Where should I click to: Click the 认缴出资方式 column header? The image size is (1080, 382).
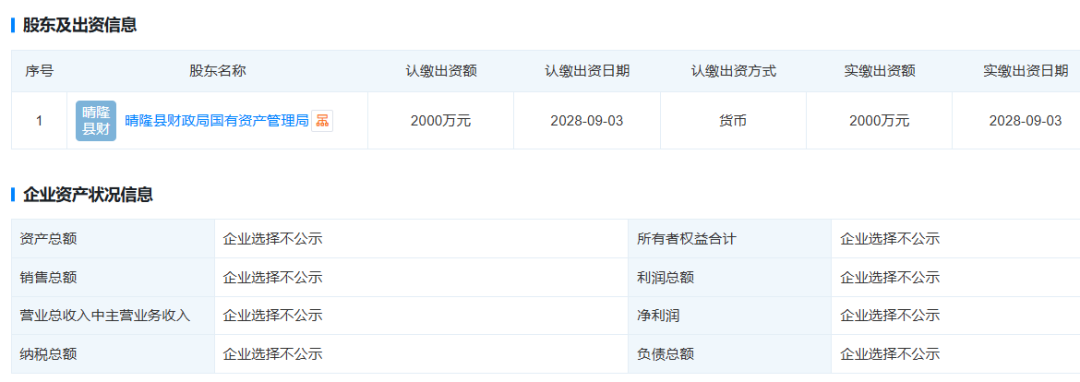click(734, 71)
